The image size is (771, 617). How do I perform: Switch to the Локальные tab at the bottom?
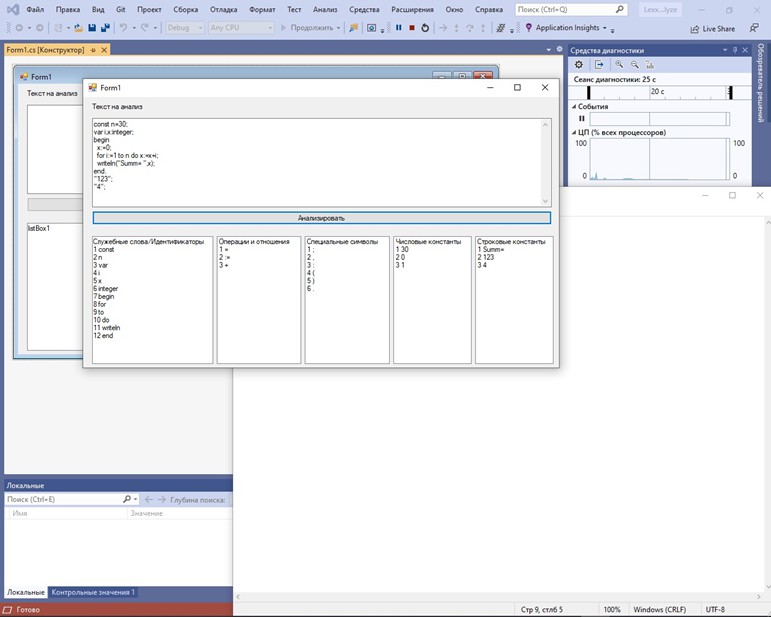pyautogui.click(x=26, y=592)
